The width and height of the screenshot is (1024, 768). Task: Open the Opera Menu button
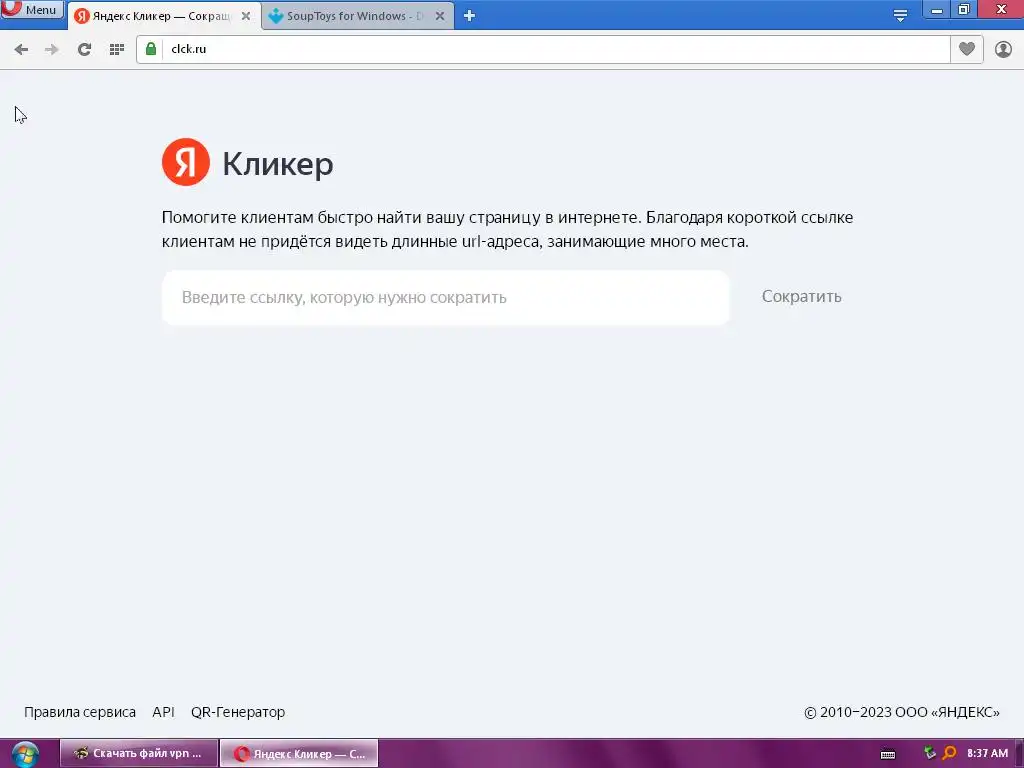[x=32, y=8]
